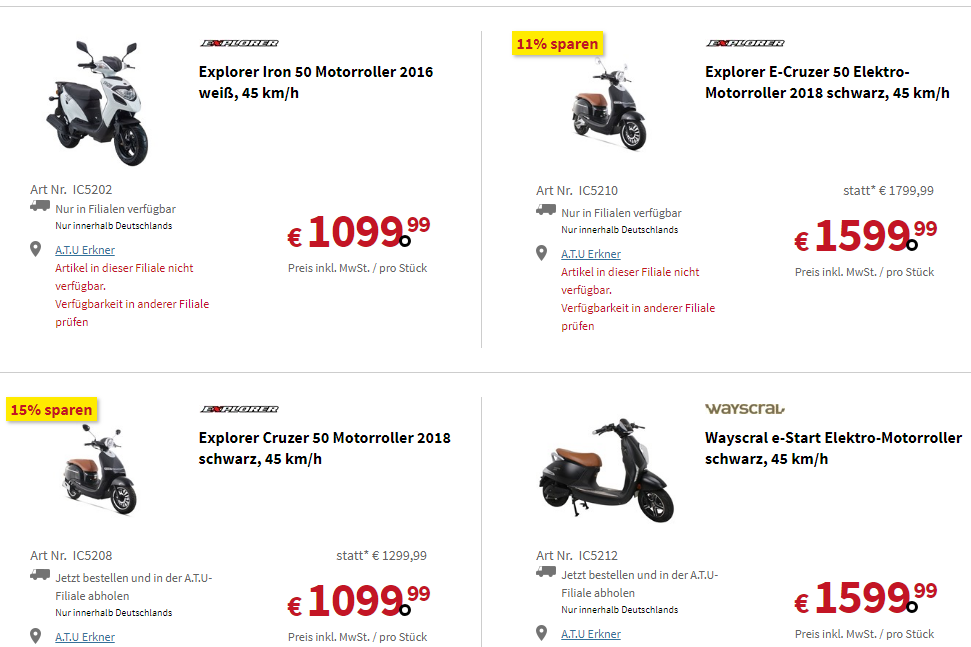
Task: Click the 11% sparen discount badge
Action: coord(557,44)
